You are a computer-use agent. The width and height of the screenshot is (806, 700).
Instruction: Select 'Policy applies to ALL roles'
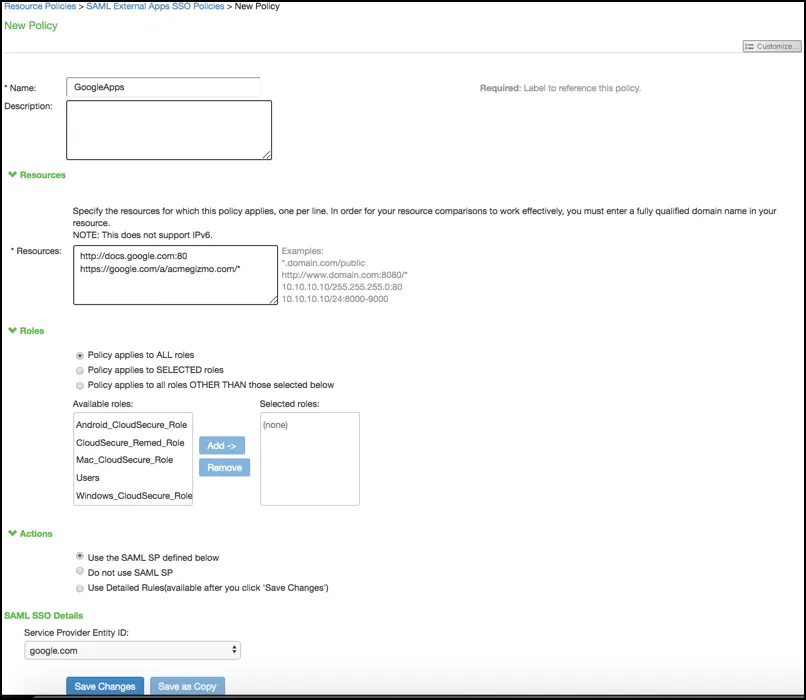click(x=80, y=356)
